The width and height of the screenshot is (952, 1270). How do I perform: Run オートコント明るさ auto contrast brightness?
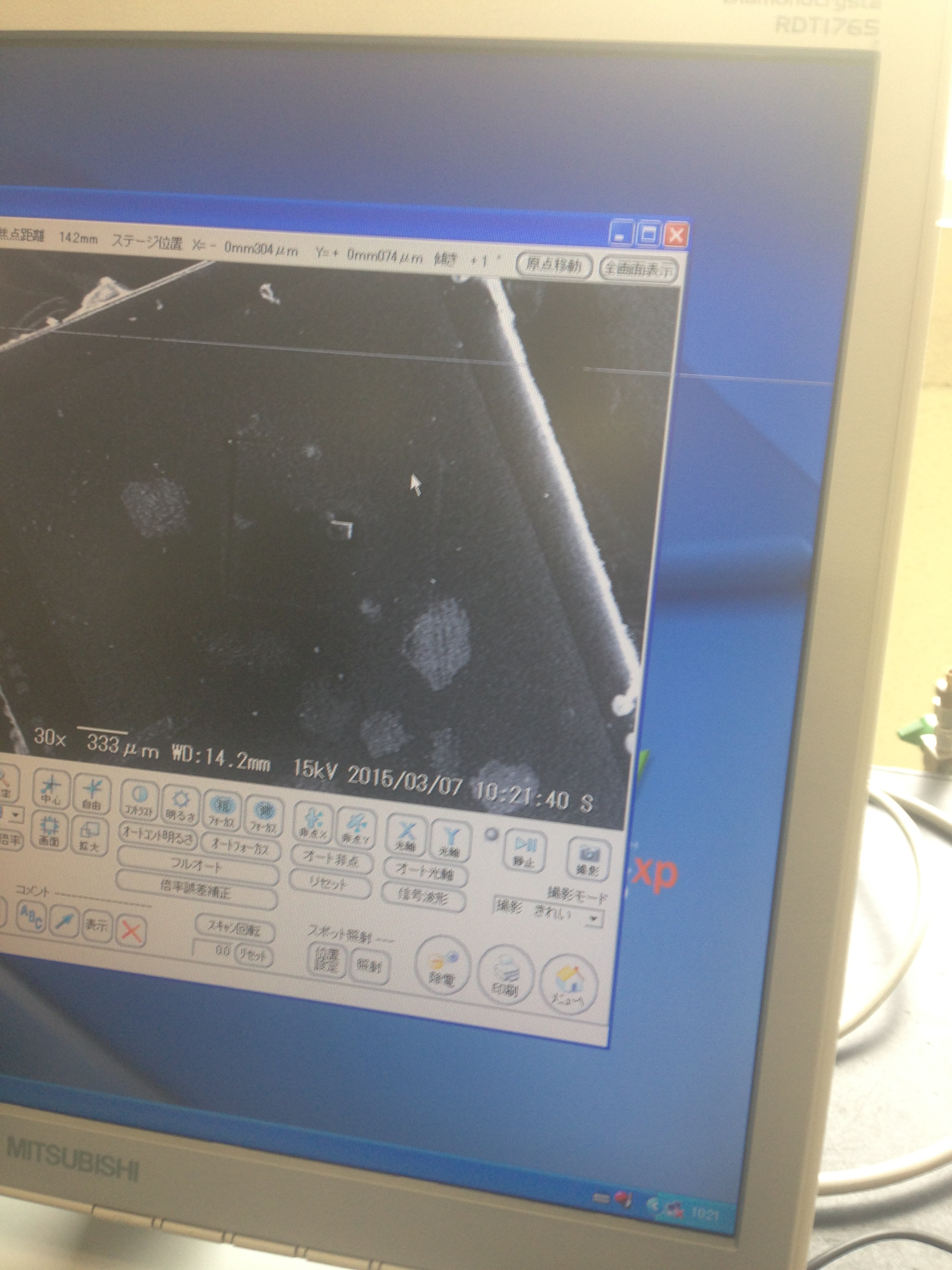(158, 836)
